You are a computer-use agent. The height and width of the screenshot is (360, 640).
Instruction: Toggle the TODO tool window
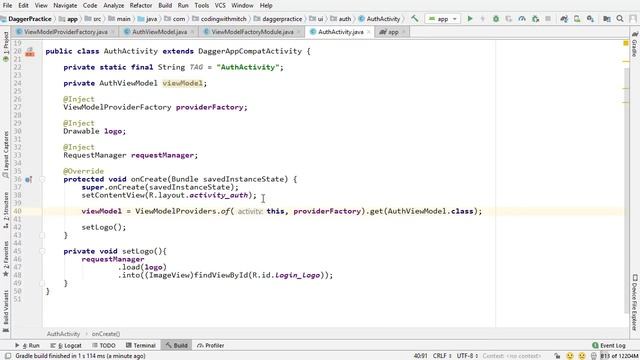pyautogui.click(x=104, y=345)
